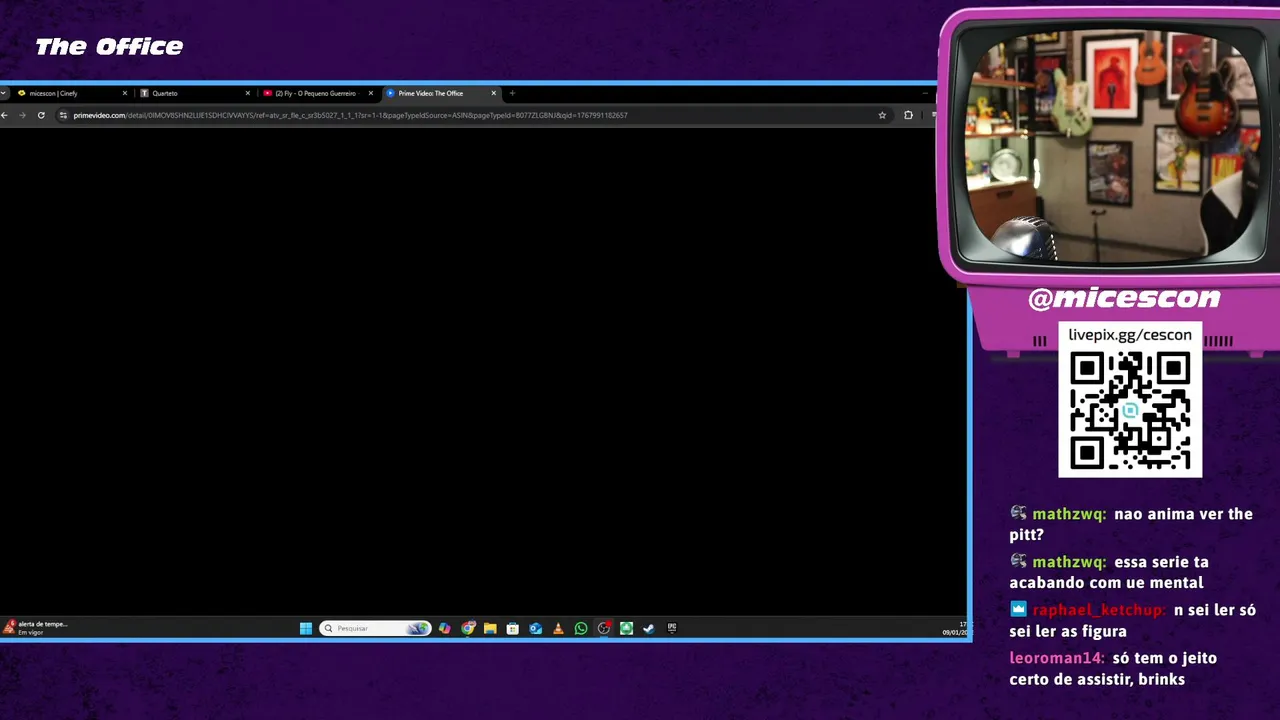Open WhatsApp from the taskbar
This screenshot has height=720, width=1280.
click(581, 628)
